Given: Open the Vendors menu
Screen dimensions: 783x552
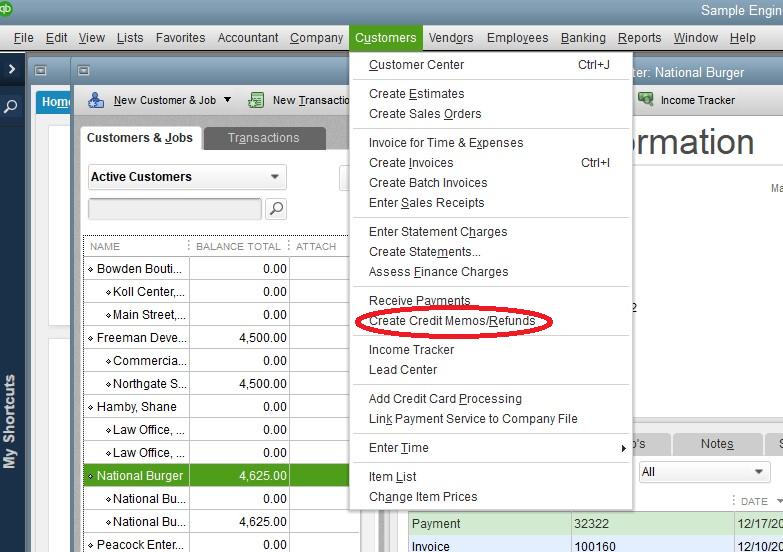Looking at the screenshot, I should click(x=450, y=38).
